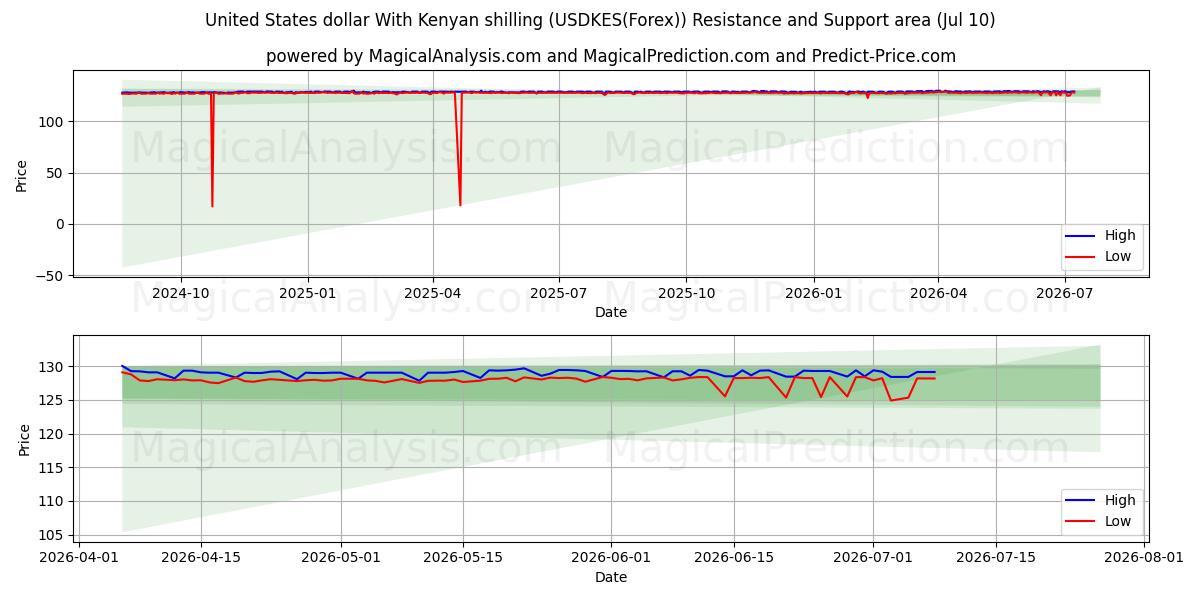Click the bottom chart's 2026-07-01 tick label
Viewport: 1200px width, 600px height.
tap(873, 558)
